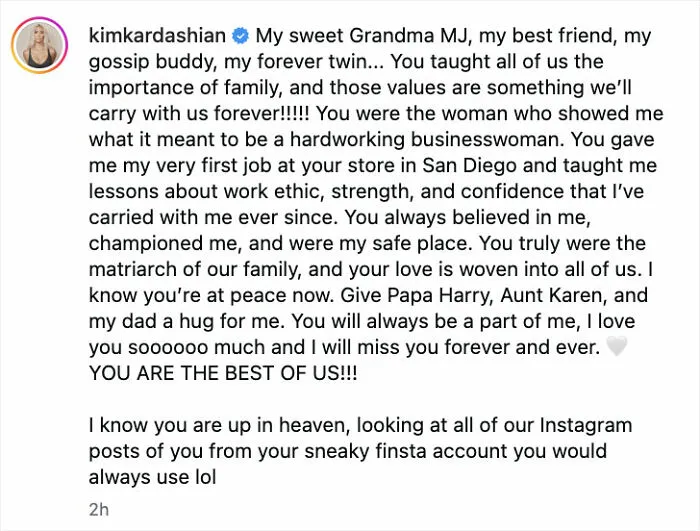This screenshot has height=531, width=700.
Task: Click the word 'heaven' in last paragraph
Action: click(313, 425)
